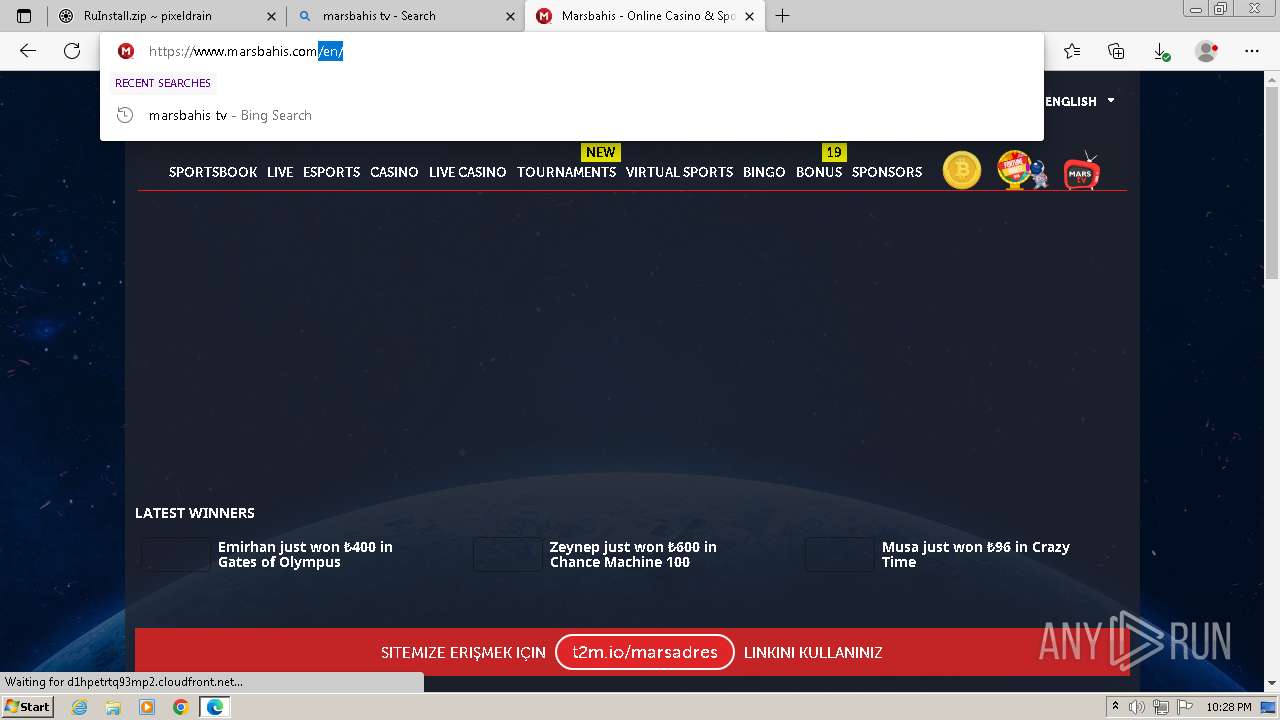Click the recent search history clock icon
This screenshot has width=1280, height=720.
(x=125, y=115)
